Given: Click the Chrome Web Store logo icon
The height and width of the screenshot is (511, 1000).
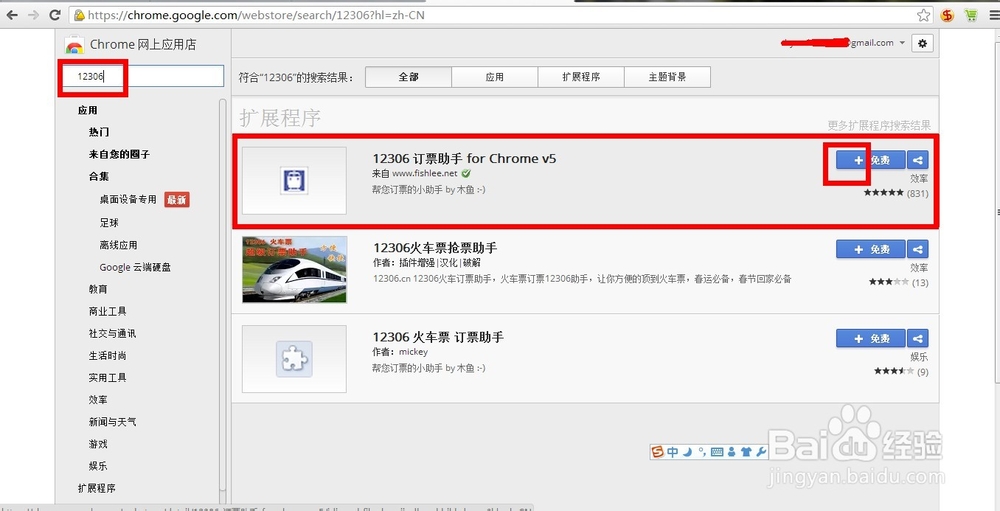Looking at the screenshot, I should coord(75,45).
